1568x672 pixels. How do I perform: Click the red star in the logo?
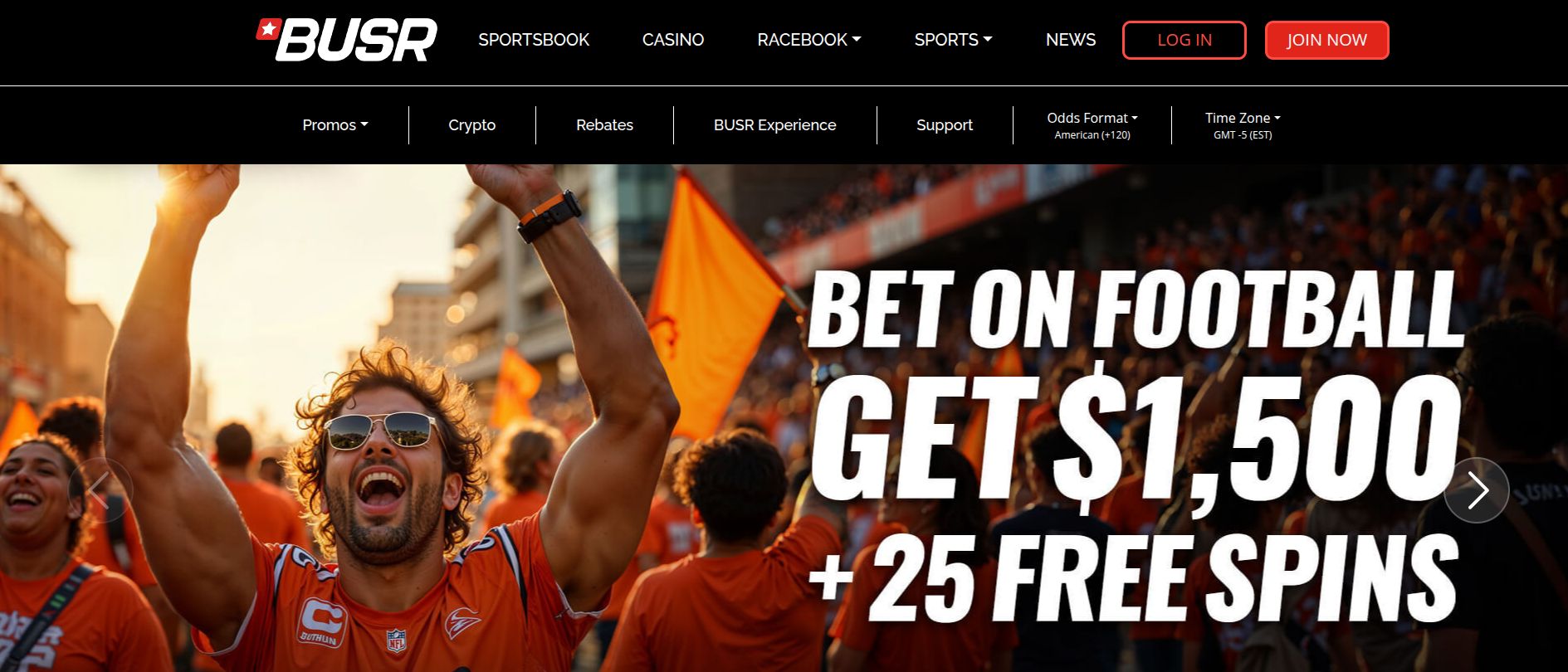(x=267, y=29)
